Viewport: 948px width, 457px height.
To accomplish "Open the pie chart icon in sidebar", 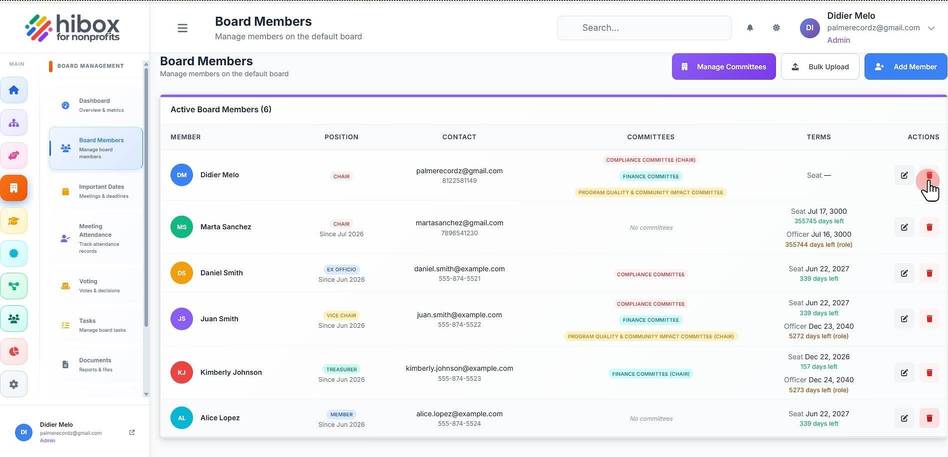I will click(14, 351).
